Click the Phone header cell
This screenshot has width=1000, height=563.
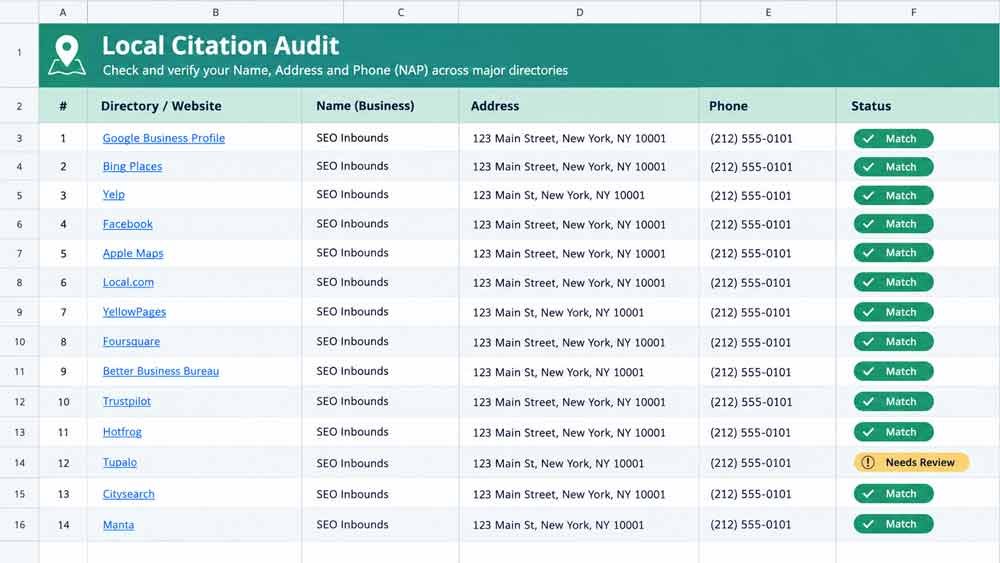(x=767, y=106)
